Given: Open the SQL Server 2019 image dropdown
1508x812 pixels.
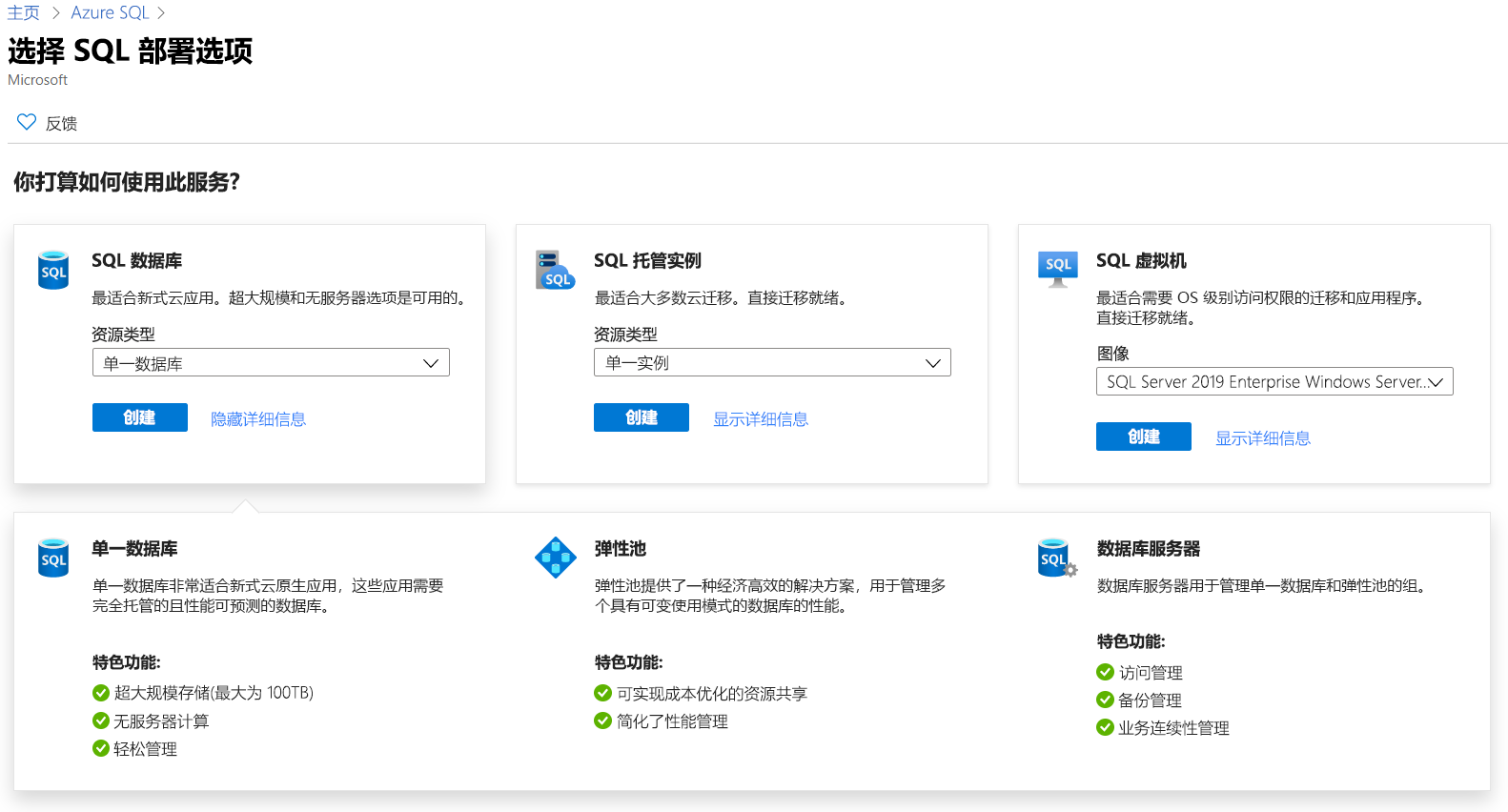Looking at the screenshot, I should [x=1274, y=381].
